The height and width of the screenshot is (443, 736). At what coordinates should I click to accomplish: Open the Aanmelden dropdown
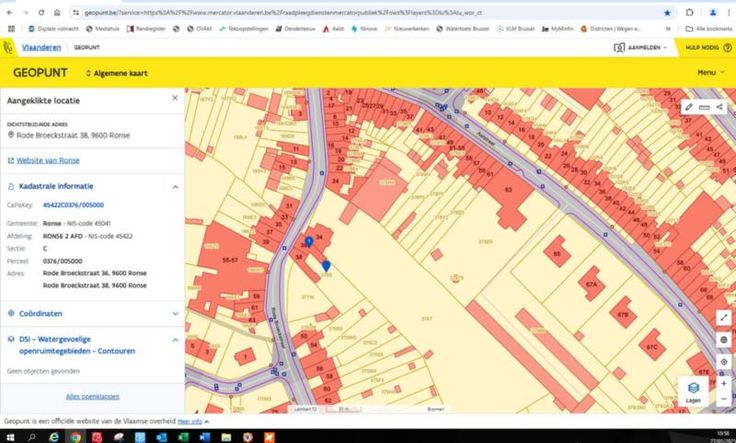click(644, 47)
